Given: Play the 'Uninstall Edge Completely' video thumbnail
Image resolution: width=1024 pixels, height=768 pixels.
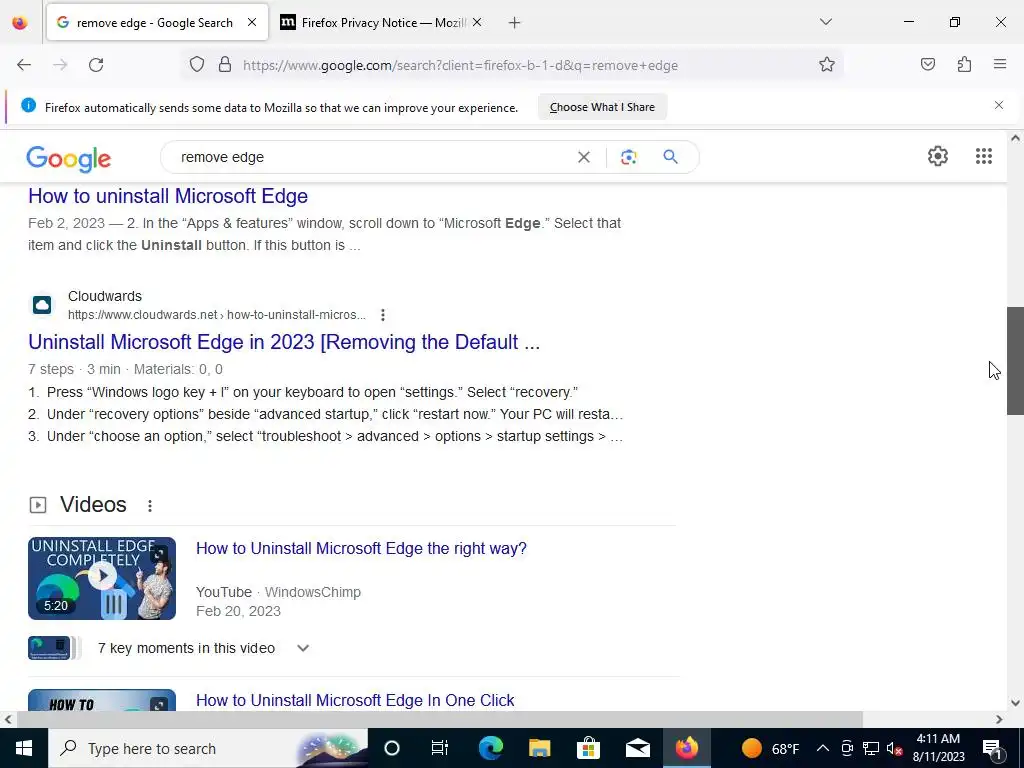Looking at the screenshot, I should click(x=102, y=579).
